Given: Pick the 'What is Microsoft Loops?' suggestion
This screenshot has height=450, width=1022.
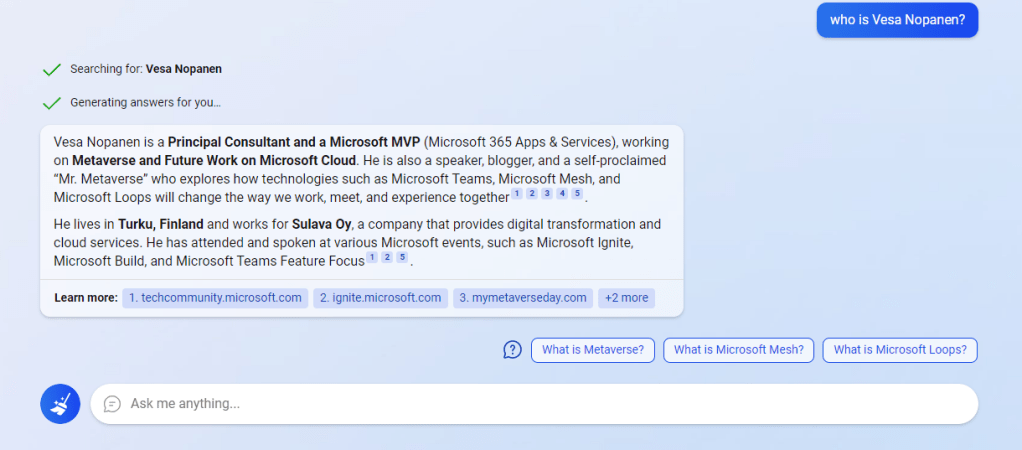Looking at the screenshot, I should tap(900, 350).
